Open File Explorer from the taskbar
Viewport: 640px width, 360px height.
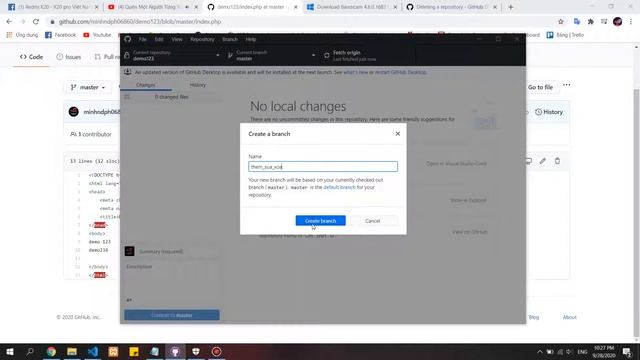[x=72, y=351]
